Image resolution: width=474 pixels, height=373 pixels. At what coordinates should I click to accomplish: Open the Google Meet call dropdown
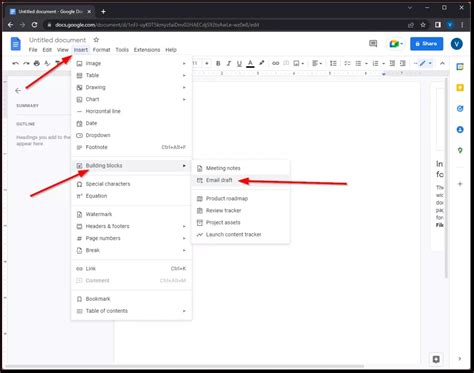tap(396, 44)
